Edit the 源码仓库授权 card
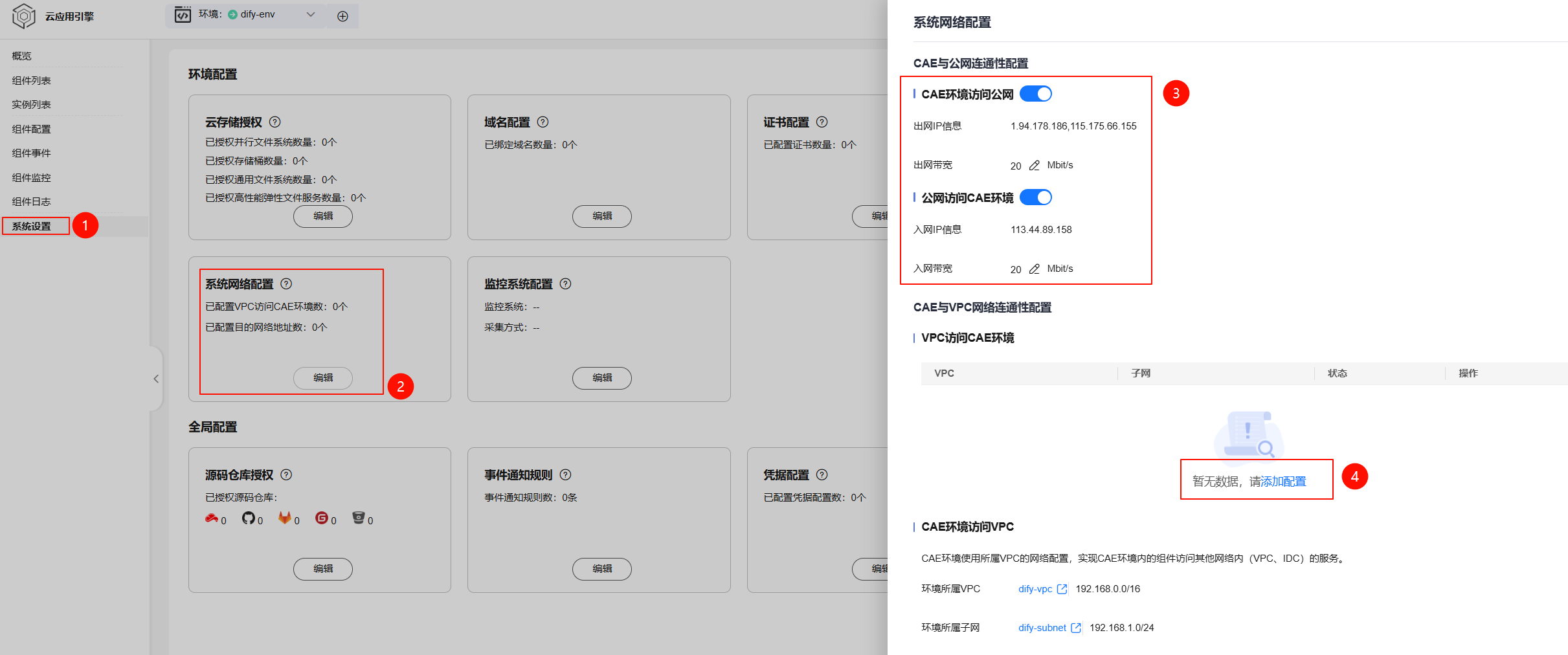 pos(323,569)
